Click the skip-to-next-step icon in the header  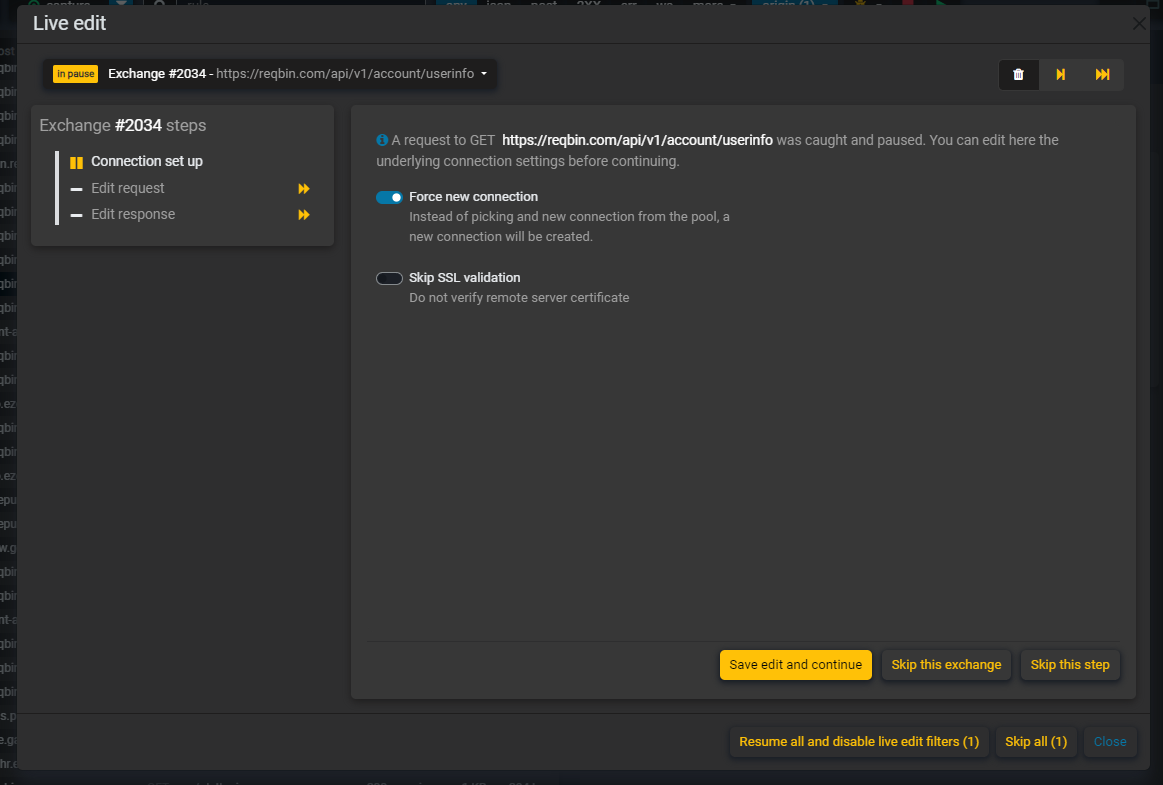[x=1061, y=74]
